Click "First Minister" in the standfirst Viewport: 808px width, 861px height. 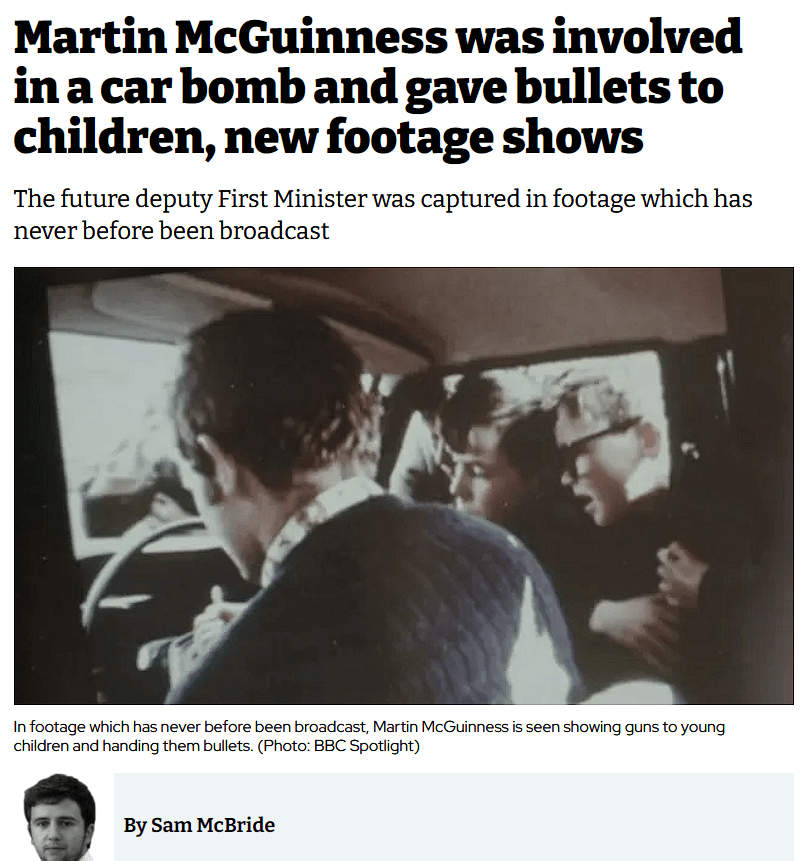(x=292, y=199)
